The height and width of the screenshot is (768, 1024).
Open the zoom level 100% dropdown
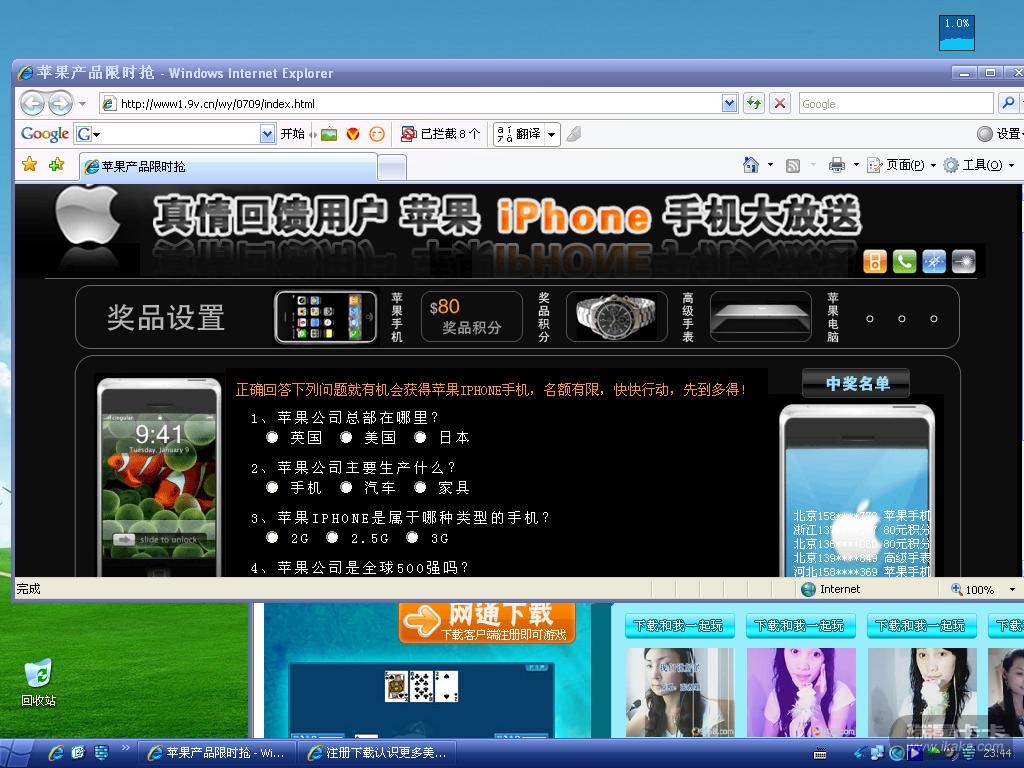click(x=1012, y=590)
